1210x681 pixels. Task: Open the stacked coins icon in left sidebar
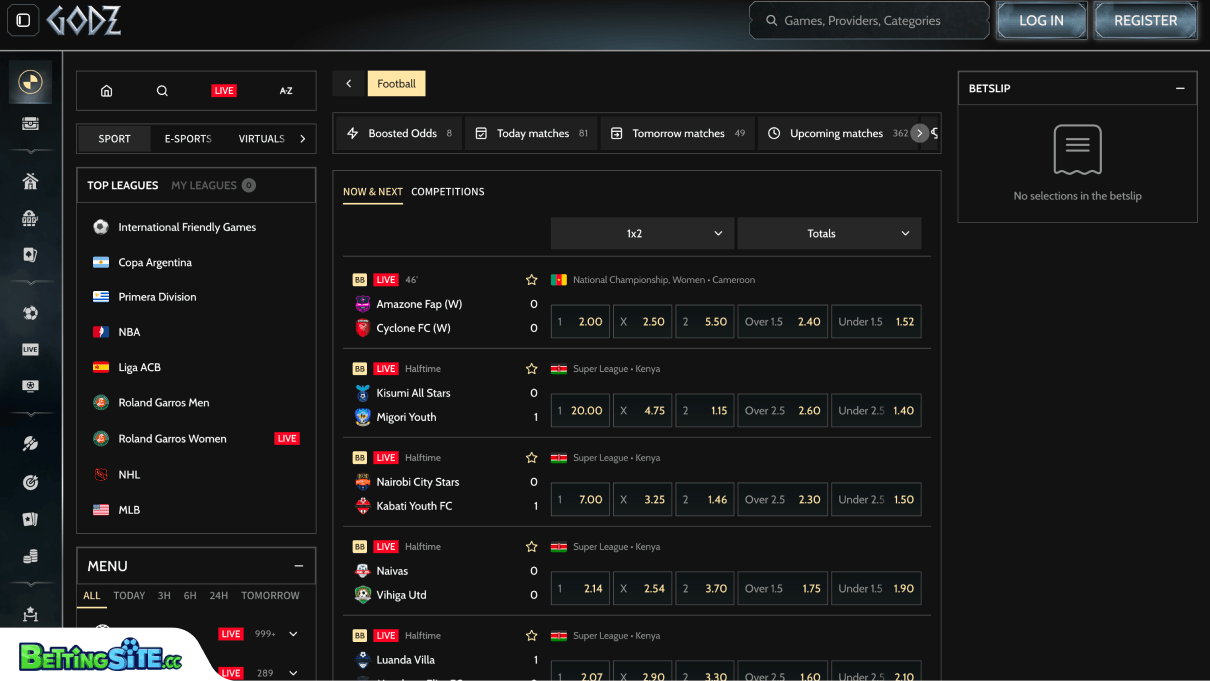tap(31, 556)
